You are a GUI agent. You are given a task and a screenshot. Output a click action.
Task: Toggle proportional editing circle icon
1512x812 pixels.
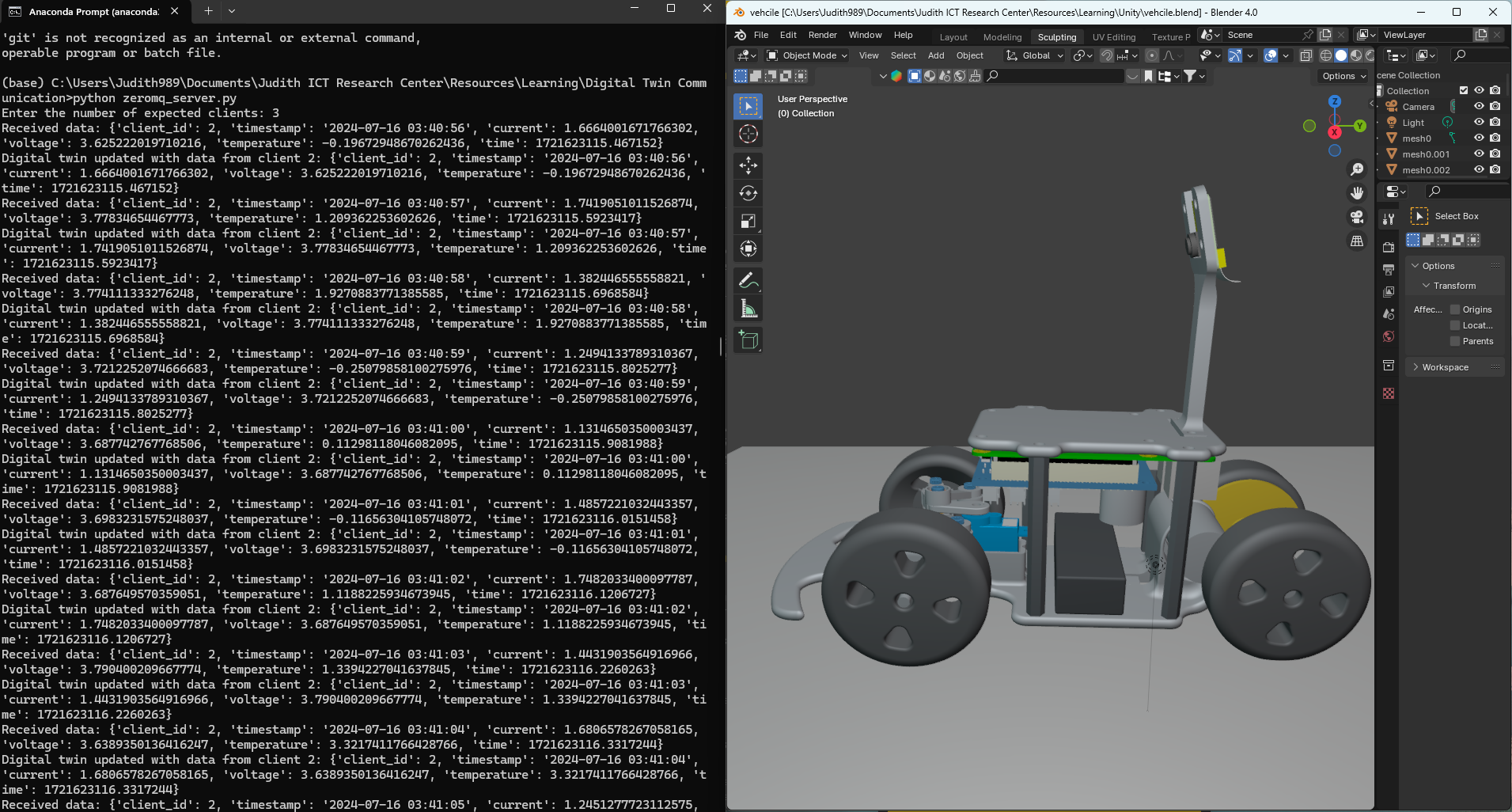[1152, 55]
